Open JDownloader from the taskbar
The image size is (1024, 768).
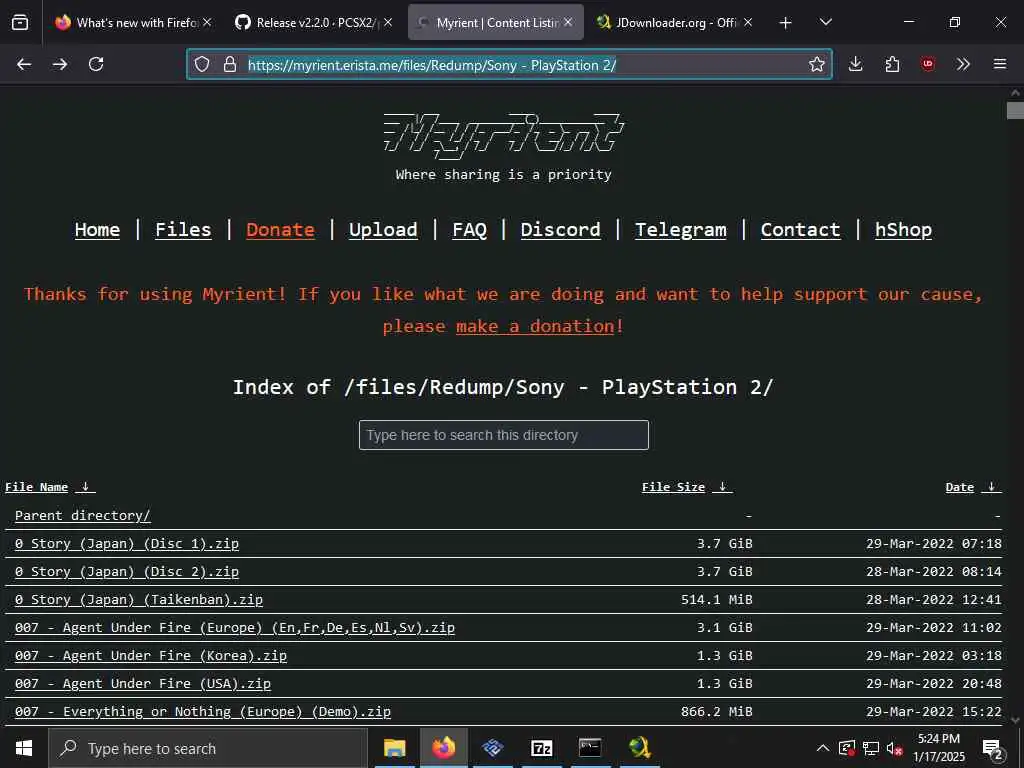[639, 748]
